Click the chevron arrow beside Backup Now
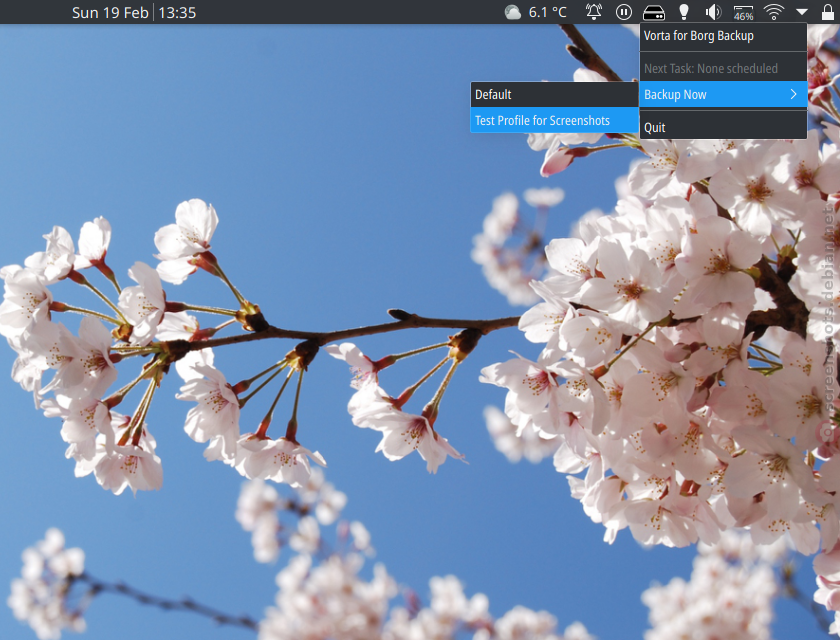840x640 pixels. [794, 95]
